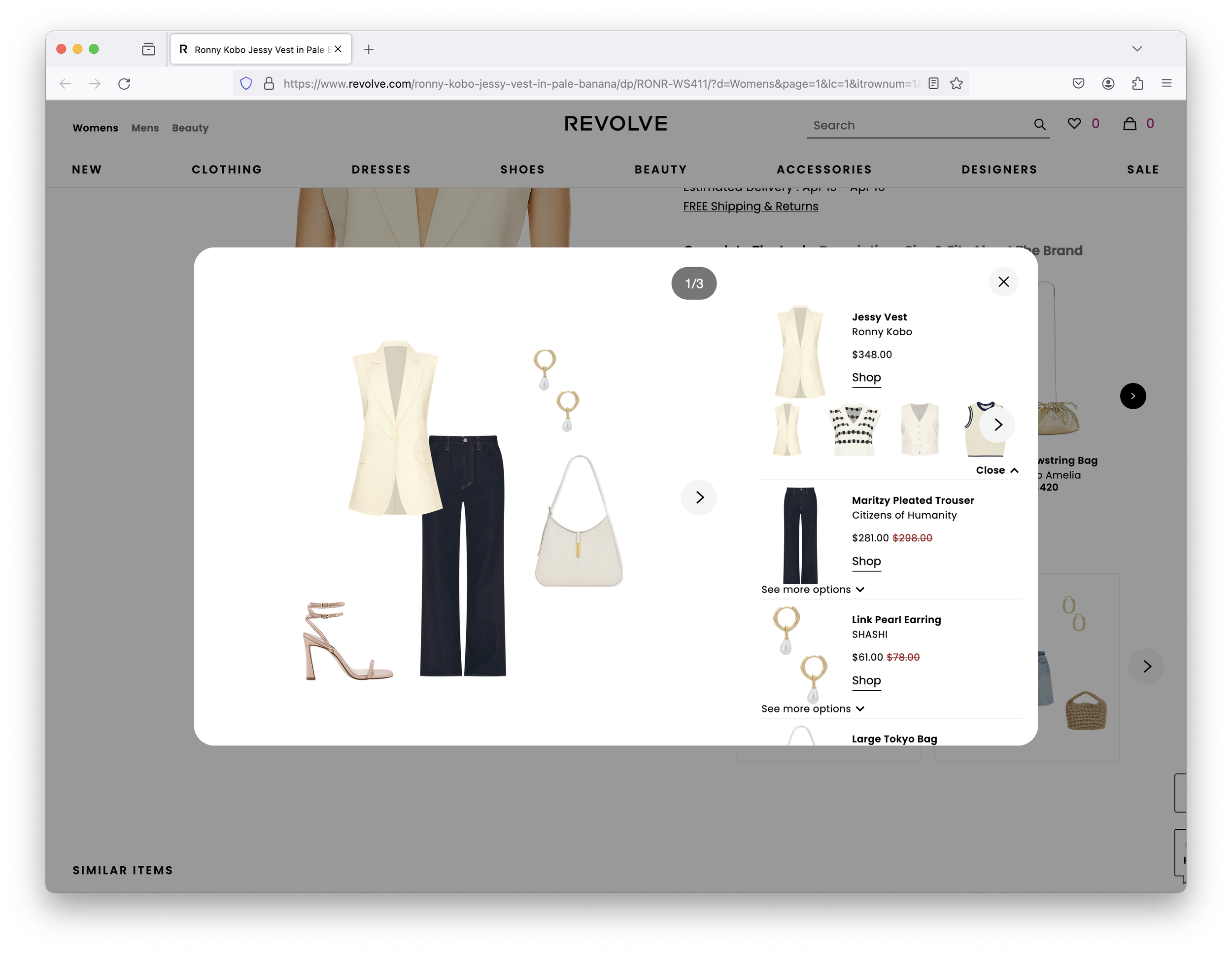Show more vest alternatives with the thumbnail carousel arrow

997,424
